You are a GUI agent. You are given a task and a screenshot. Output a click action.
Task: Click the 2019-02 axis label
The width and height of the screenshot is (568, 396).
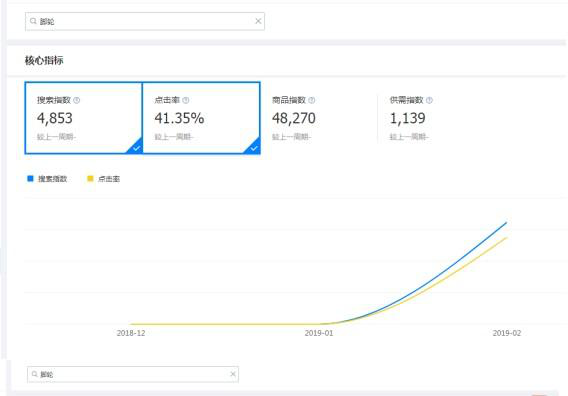pyautogui.click(x=507, y=333)
